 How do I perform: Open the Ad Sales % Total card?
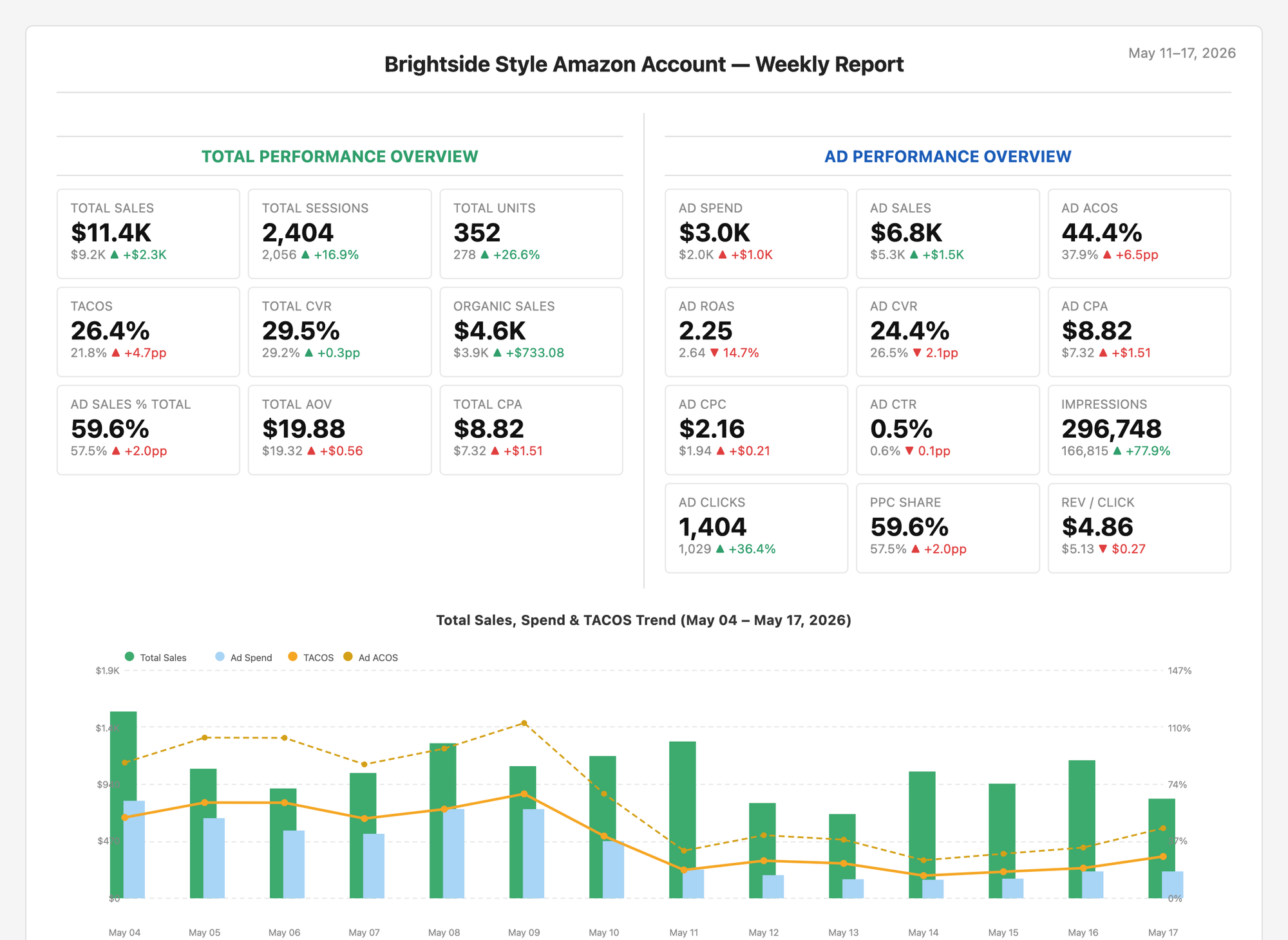coord(148,430)
